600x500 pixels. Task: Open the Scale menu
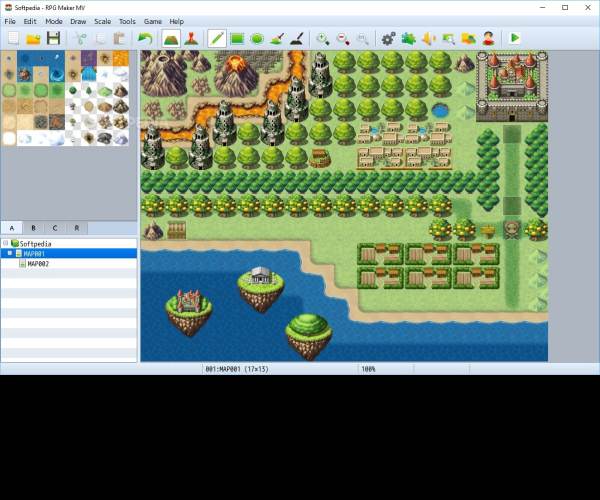point(103,21)
